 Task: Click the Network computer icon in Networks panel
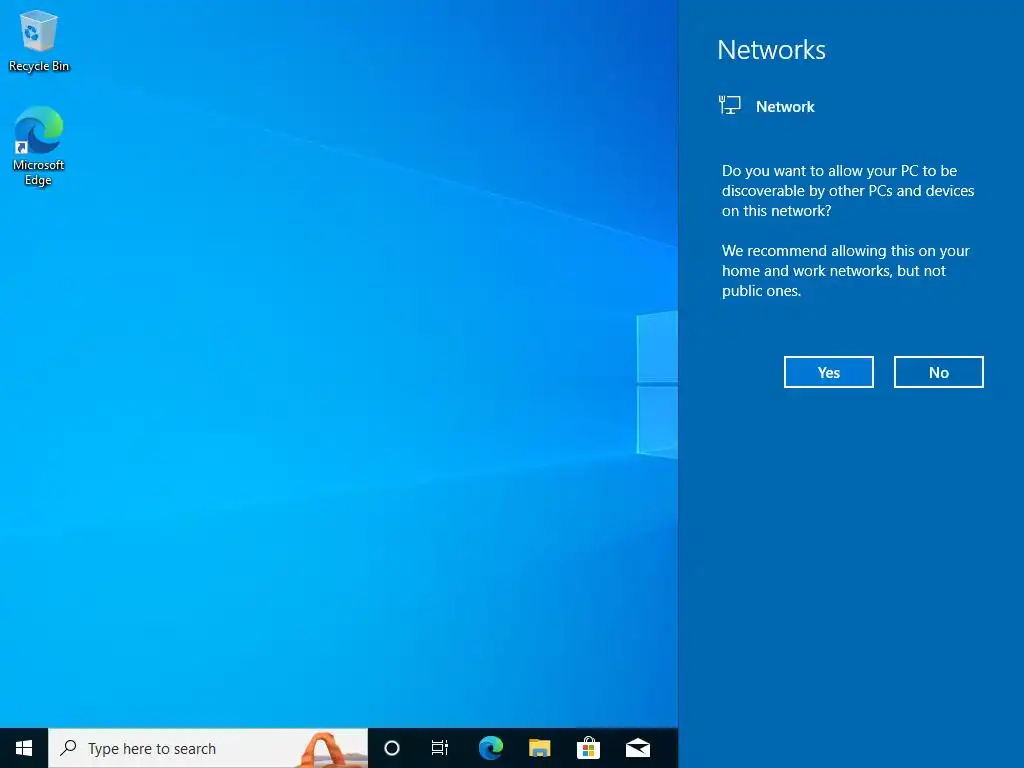pos(729,105)
